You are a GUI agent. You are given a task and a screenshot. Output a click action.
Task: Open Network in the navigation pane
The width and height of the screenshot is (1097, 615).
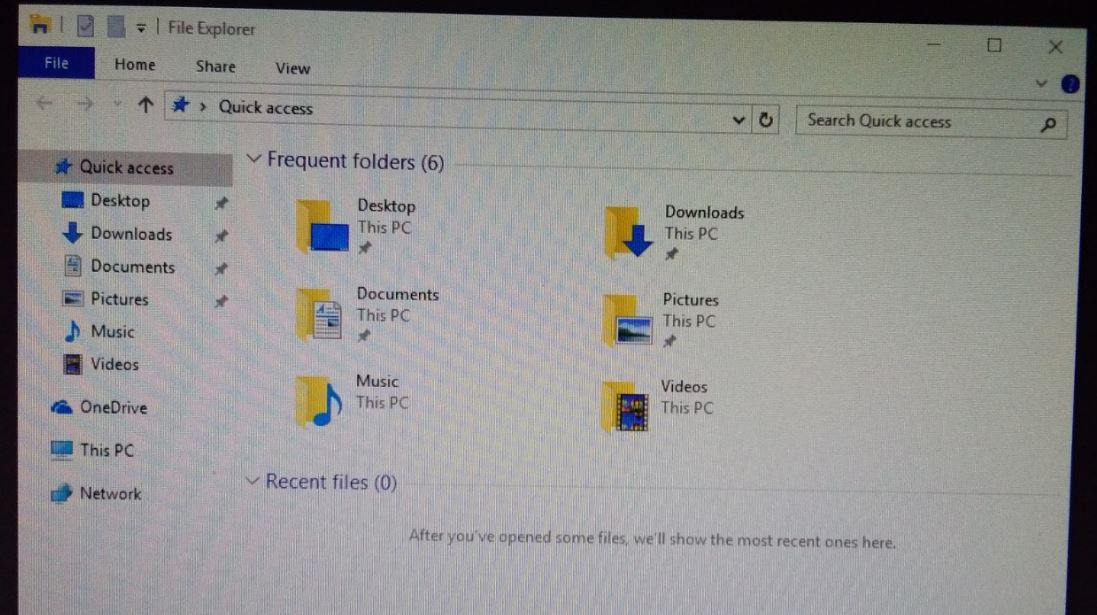coord(110,493)
